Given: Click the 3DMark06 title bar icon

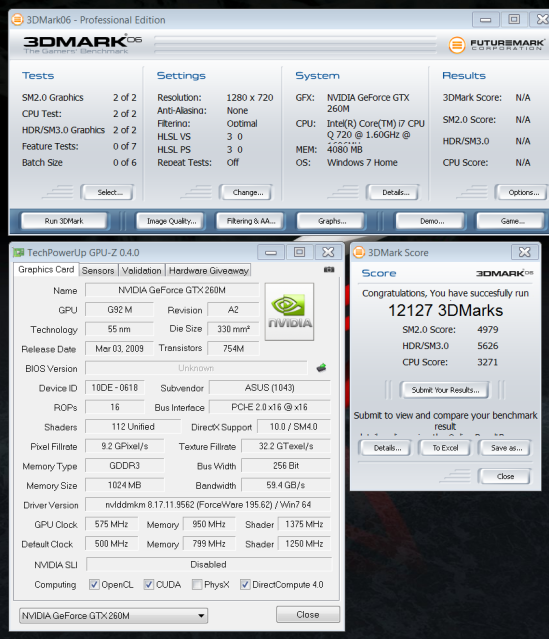Looking at the screenshot, I should 17,20.
